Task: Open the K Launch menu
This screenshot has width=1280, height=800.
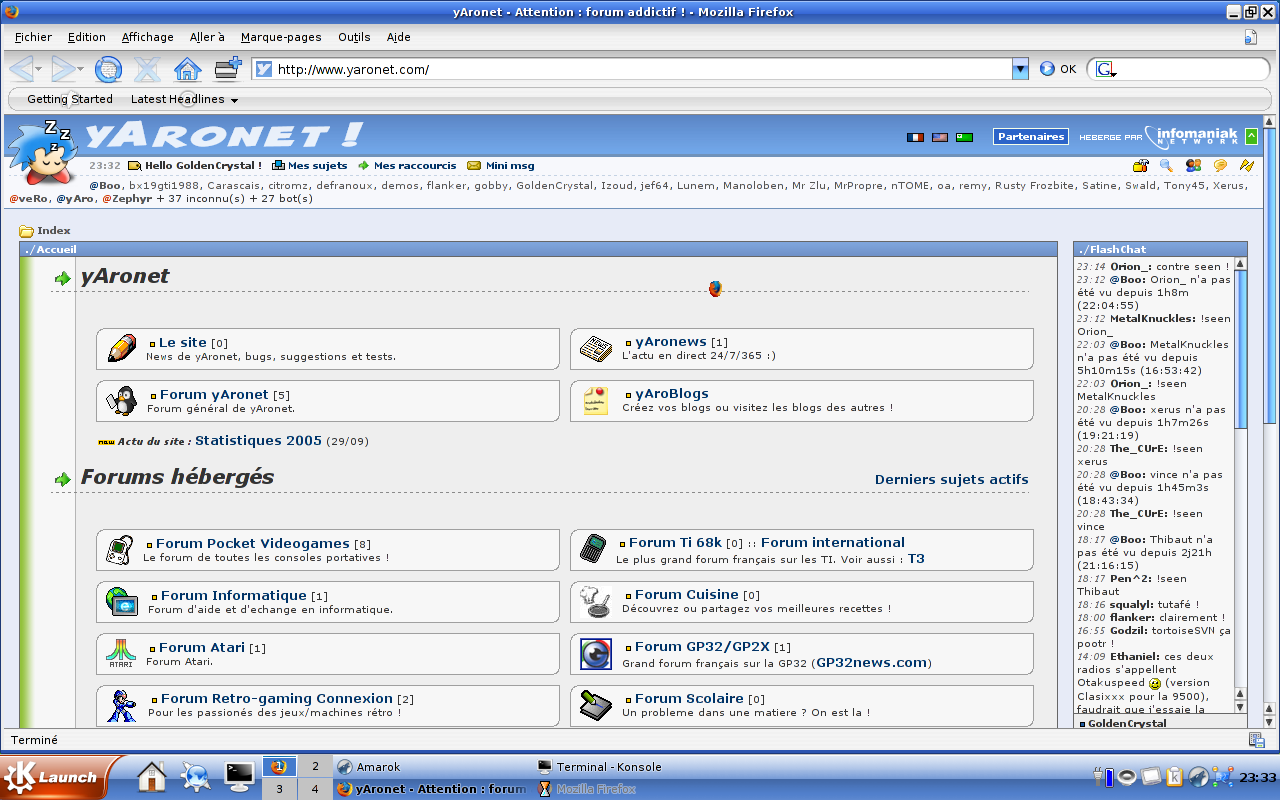Action: tap(58, 776)
